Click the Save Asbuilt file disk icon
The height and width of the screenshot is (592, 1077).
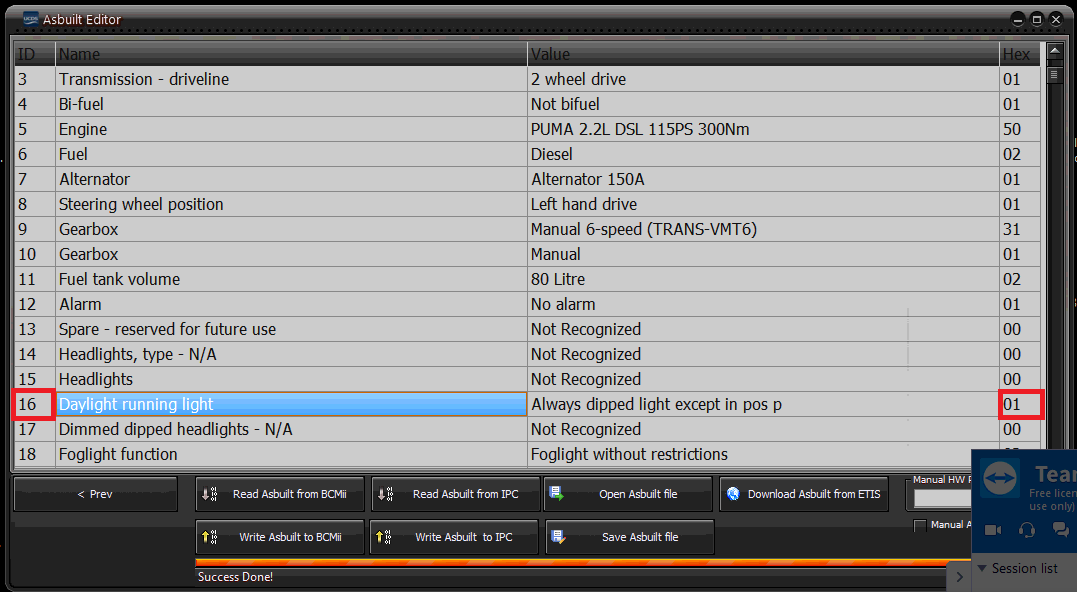(557, 537)
